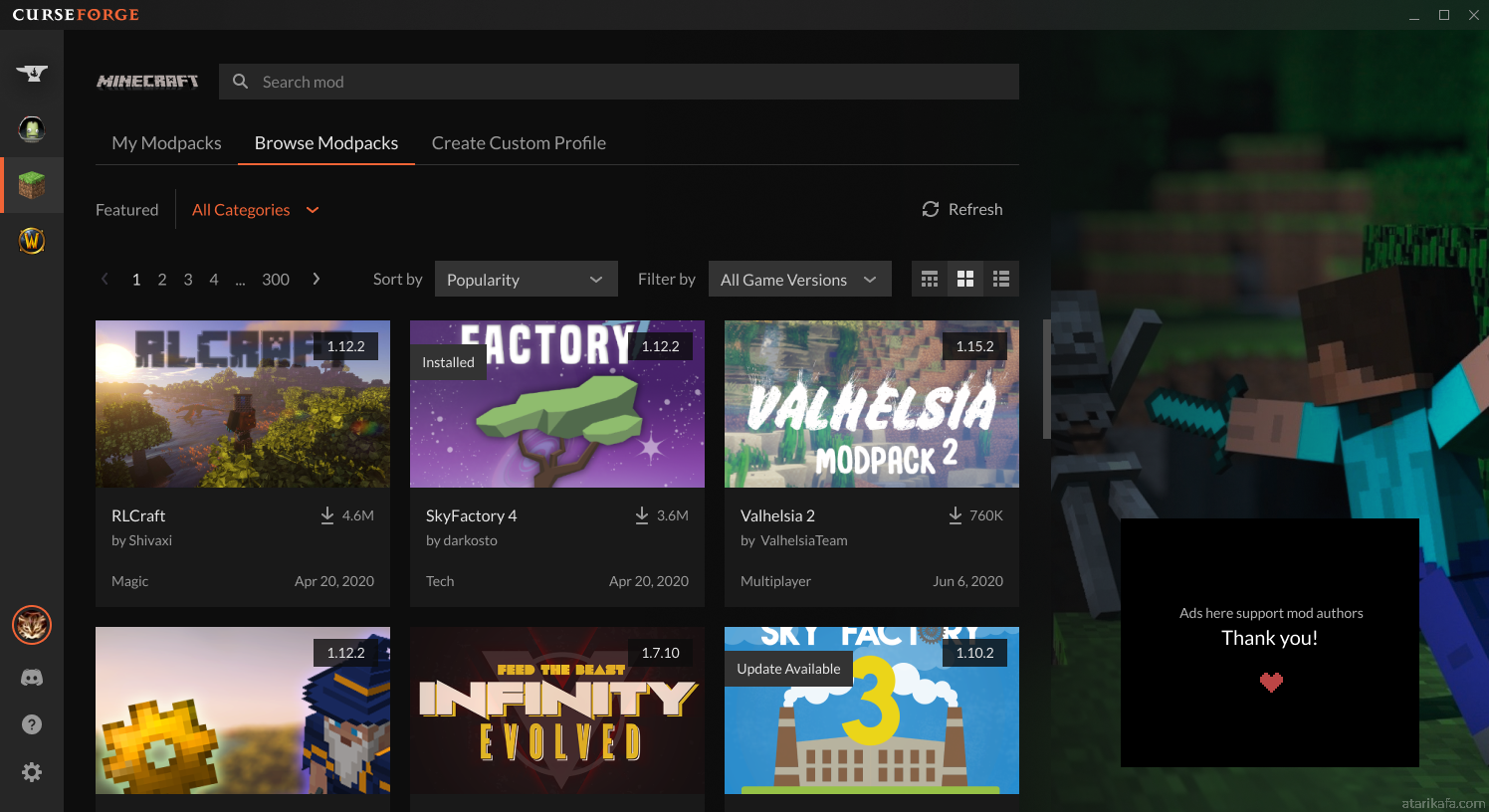The width and height of the screenshot is (1489, 812).
Task: Click the 1.15.2 version badge
Action: pos(974,346)
